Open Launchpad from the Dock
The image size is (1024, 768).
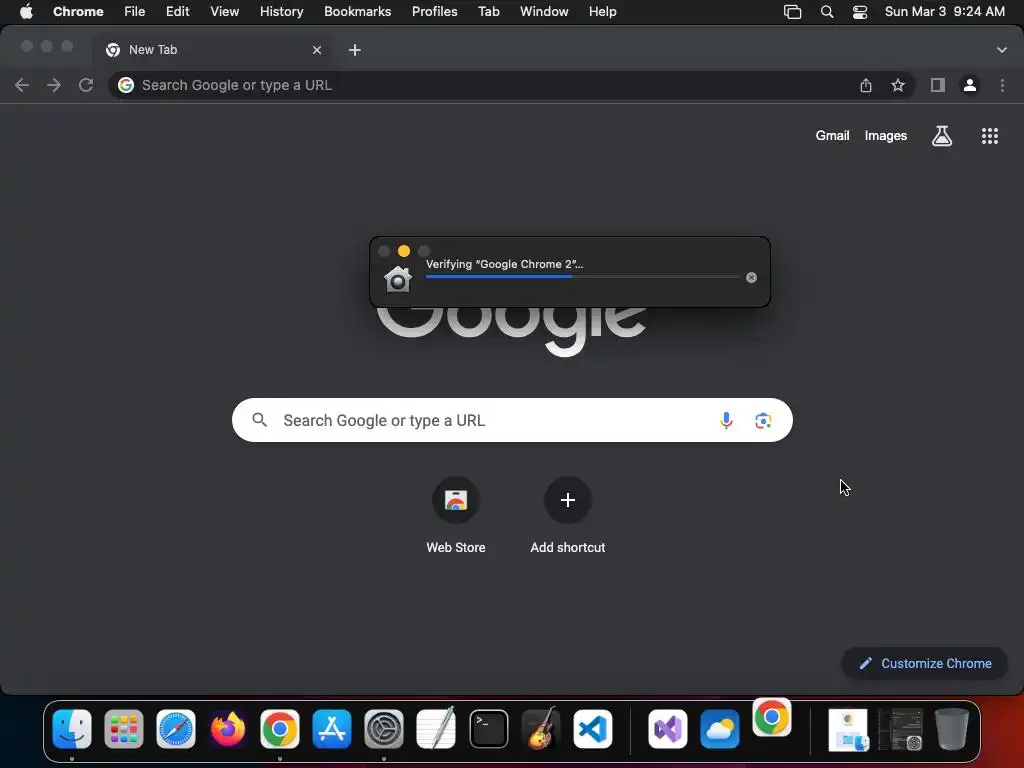pos(123,729)
